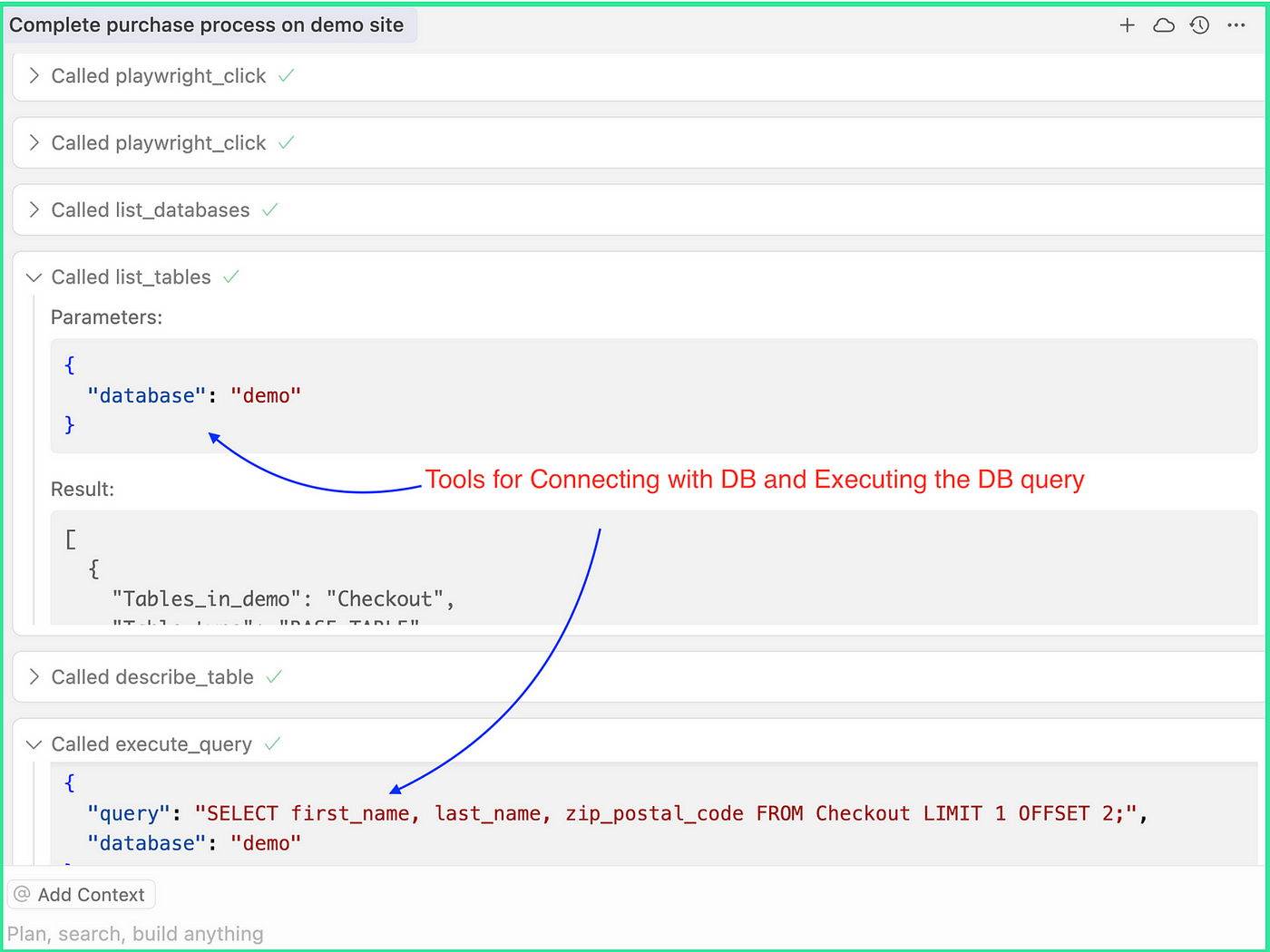Click the "database": "demo" line in list_tables

point(194,395)
